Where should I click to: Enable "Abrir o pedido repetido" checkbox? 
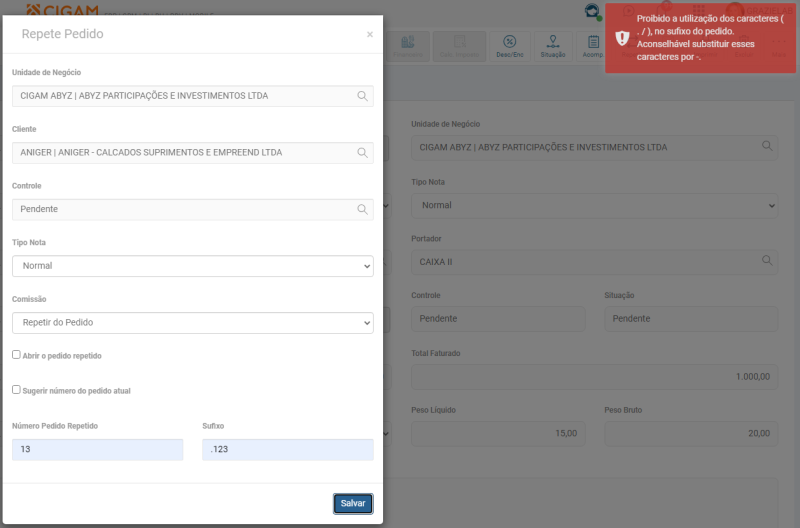pyautogui.click(x=16, y=355)
